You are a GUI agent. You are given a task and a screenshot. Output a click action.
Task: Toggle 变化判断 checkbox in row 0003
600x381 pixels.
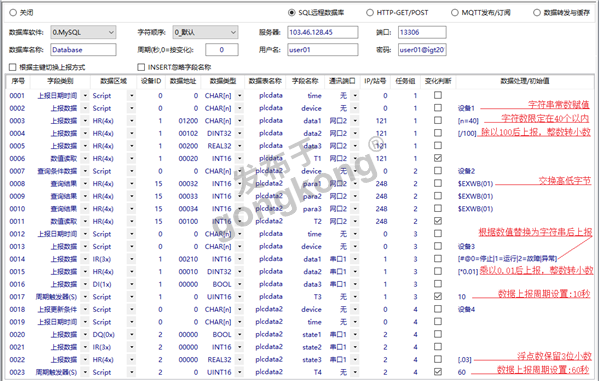click(x=438, y=120)
